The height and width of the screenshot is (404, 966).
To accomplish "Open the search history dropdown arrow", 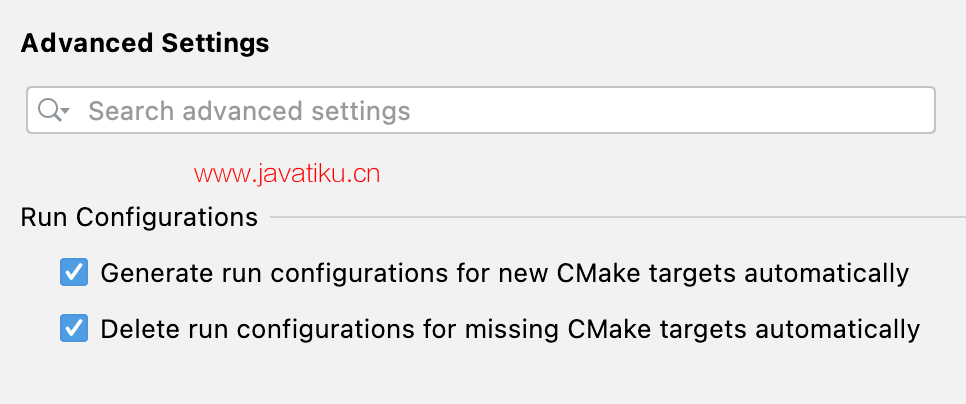I will tap(65, 111).
